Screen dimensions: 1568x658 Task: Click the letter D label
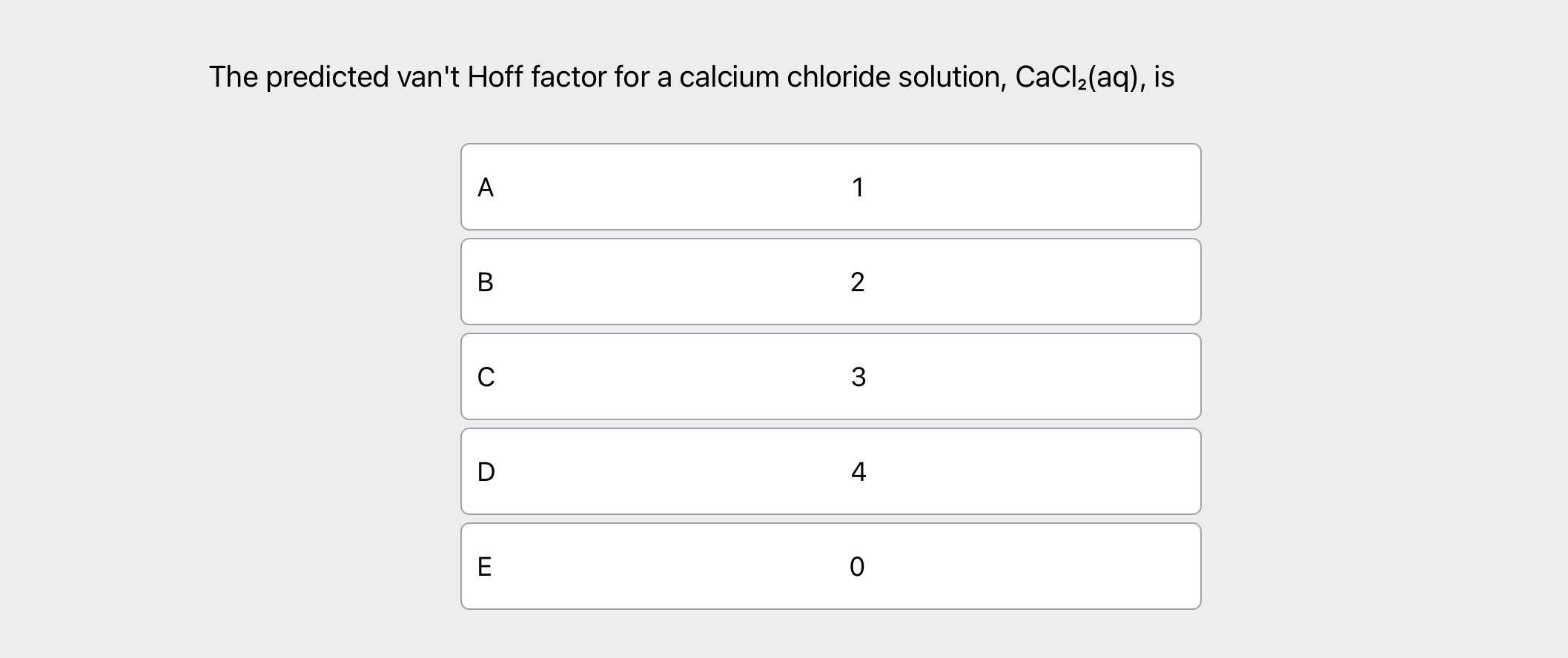[x=486, y=472]
